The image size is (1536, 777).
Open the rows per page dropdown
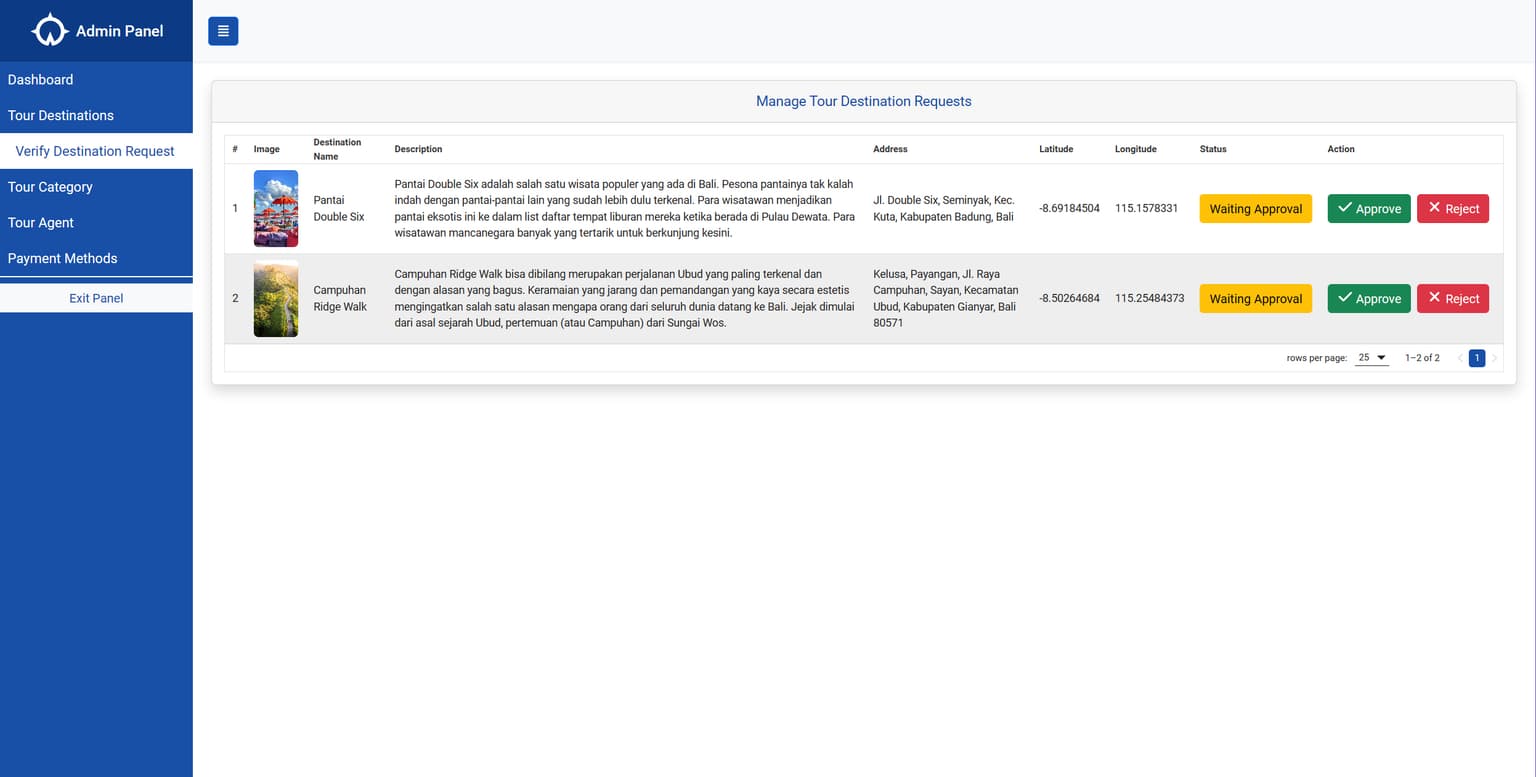click(1371, 358)
